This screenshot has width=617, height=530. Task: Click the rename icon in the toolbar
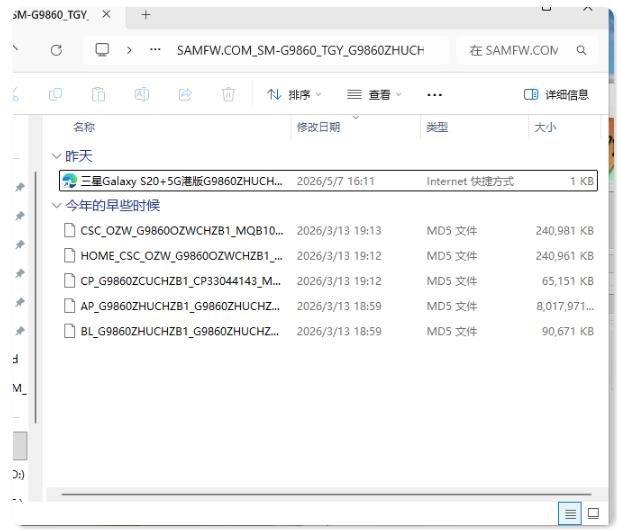(142, 94)
